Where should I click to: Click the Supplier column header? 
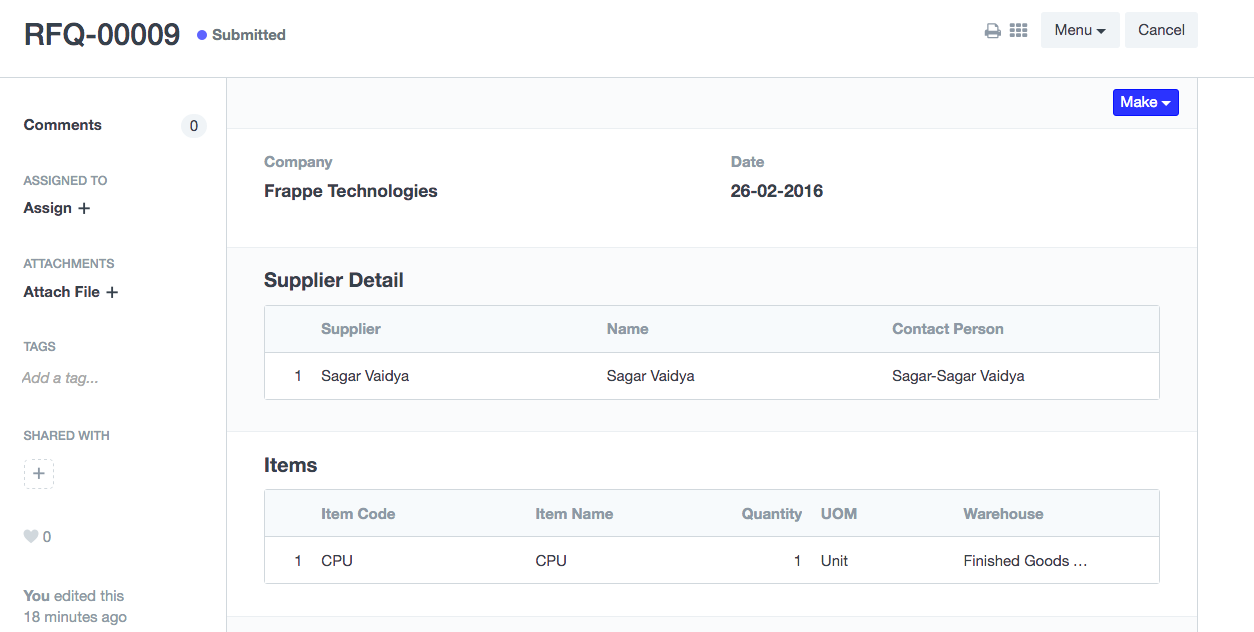pos(351,329)
